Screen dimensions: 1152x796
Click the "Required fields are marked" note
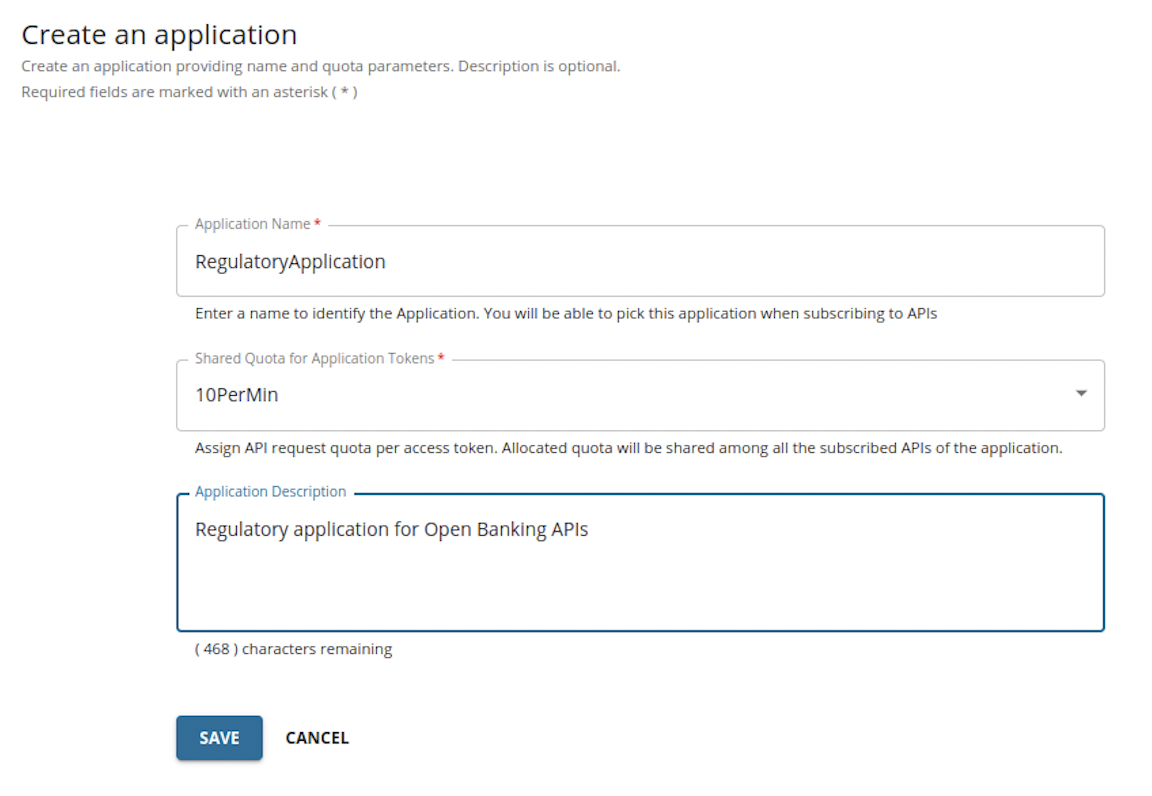coord(190,92)
